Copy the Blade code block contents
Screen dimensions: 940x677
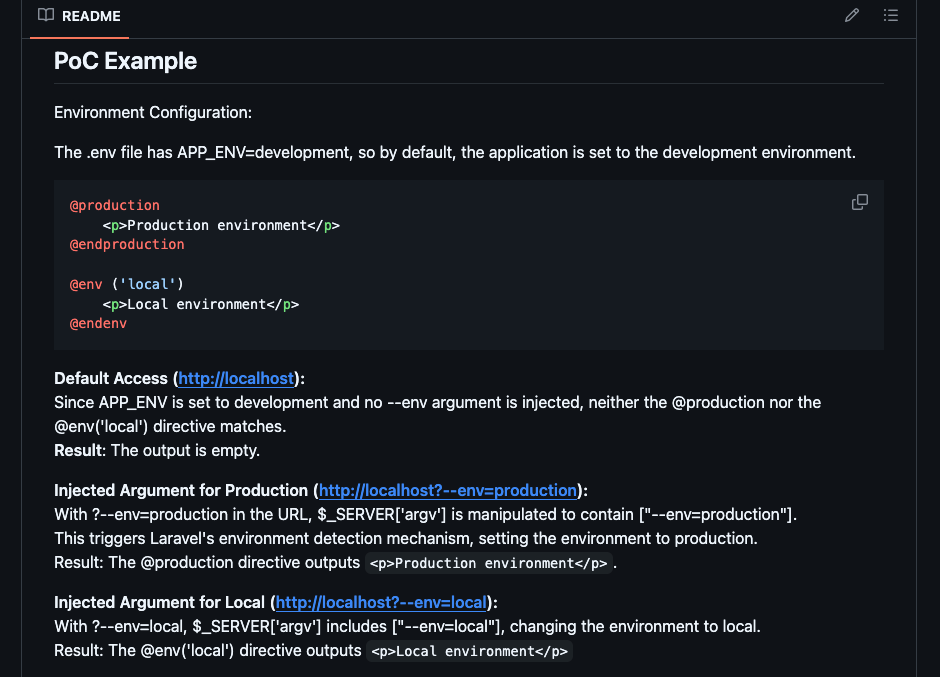(x=859, y=202)
